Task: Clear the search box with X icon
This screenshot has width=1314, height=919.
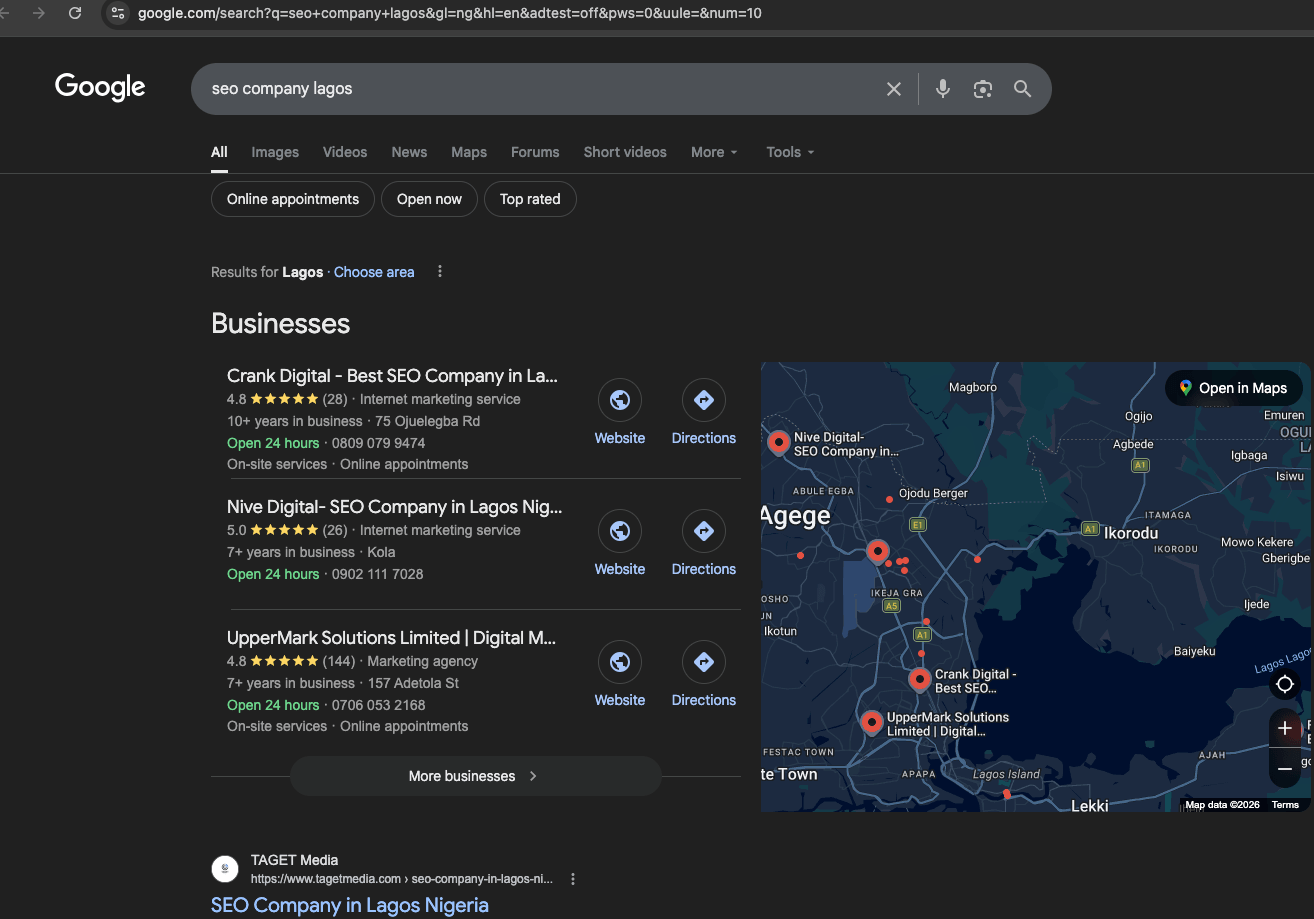Action: (894, 89)
